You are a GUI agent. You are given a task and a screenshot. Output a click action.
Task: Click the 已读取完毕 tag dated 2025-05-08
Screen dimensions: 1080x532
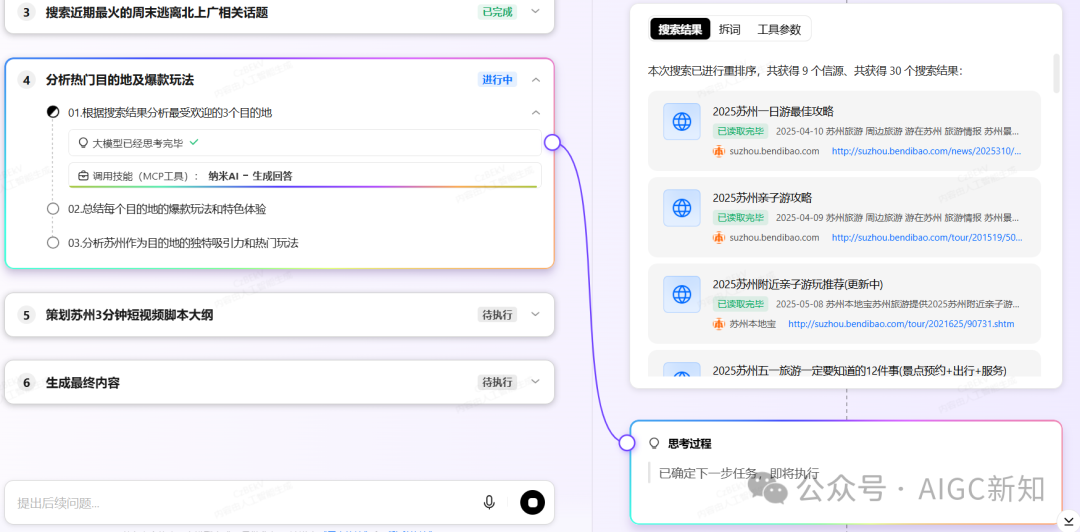(740, 303)
